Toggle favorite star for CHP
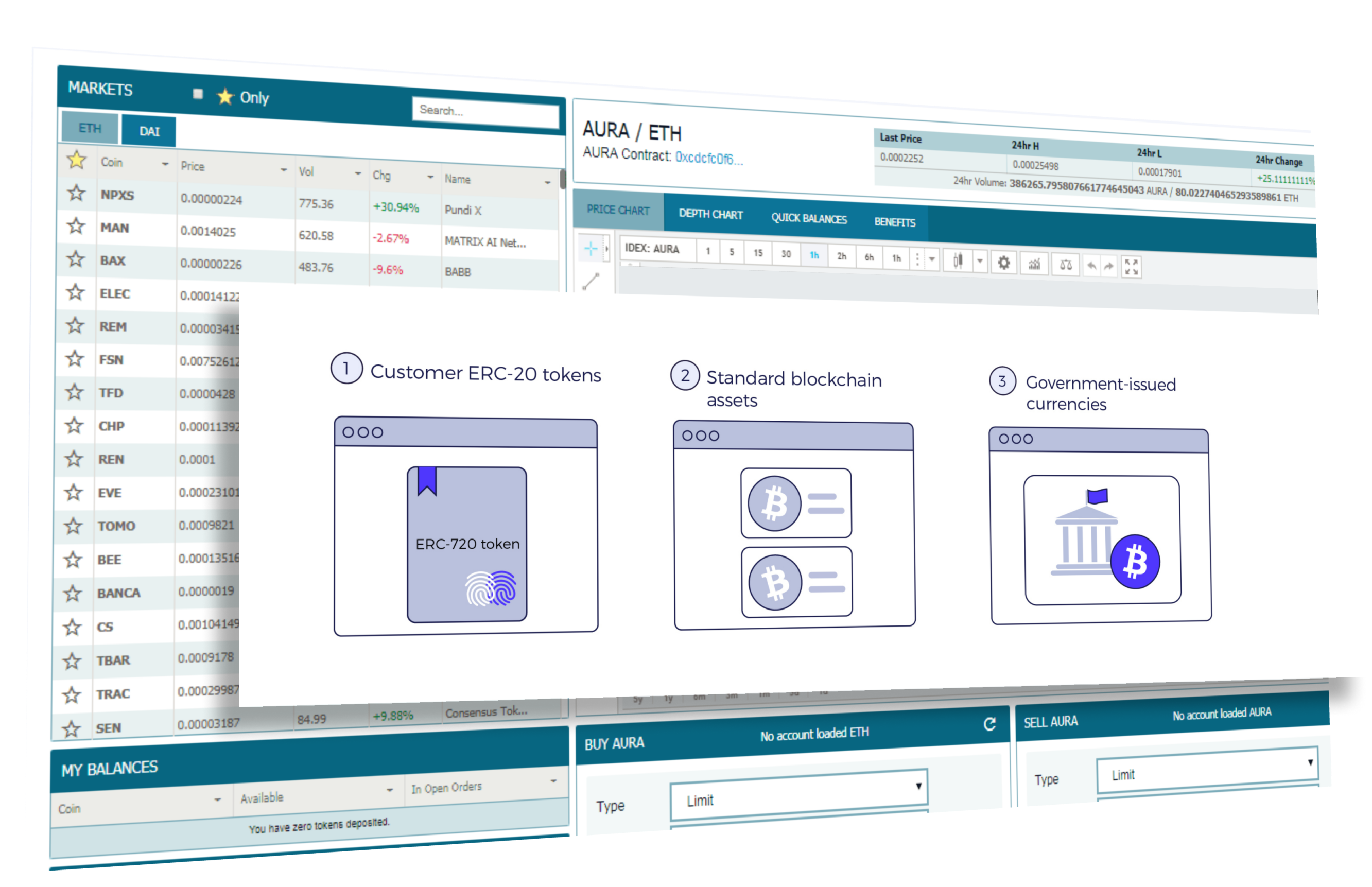This screenshot has height=887, width=1372. (74, 426)
